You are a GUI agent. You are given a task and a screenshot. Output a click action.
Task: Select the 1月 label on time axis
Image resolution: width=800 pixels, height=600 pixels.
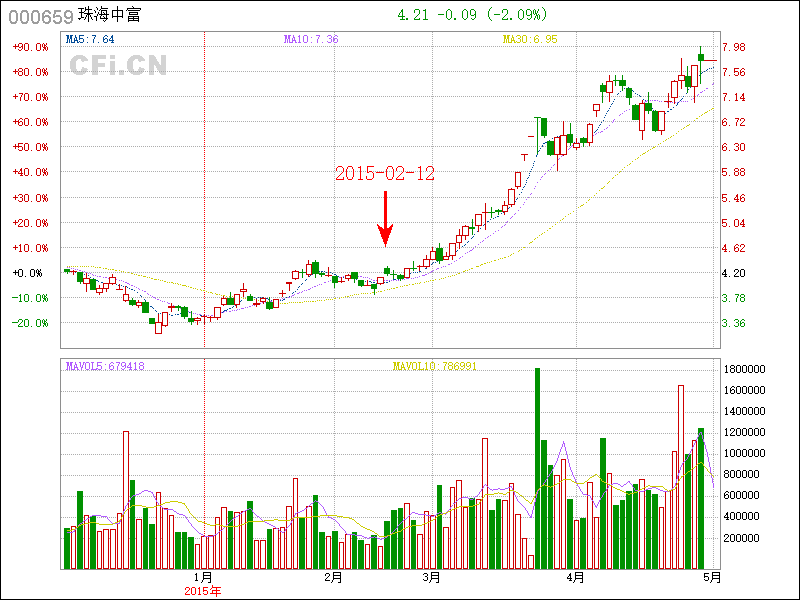203,577
